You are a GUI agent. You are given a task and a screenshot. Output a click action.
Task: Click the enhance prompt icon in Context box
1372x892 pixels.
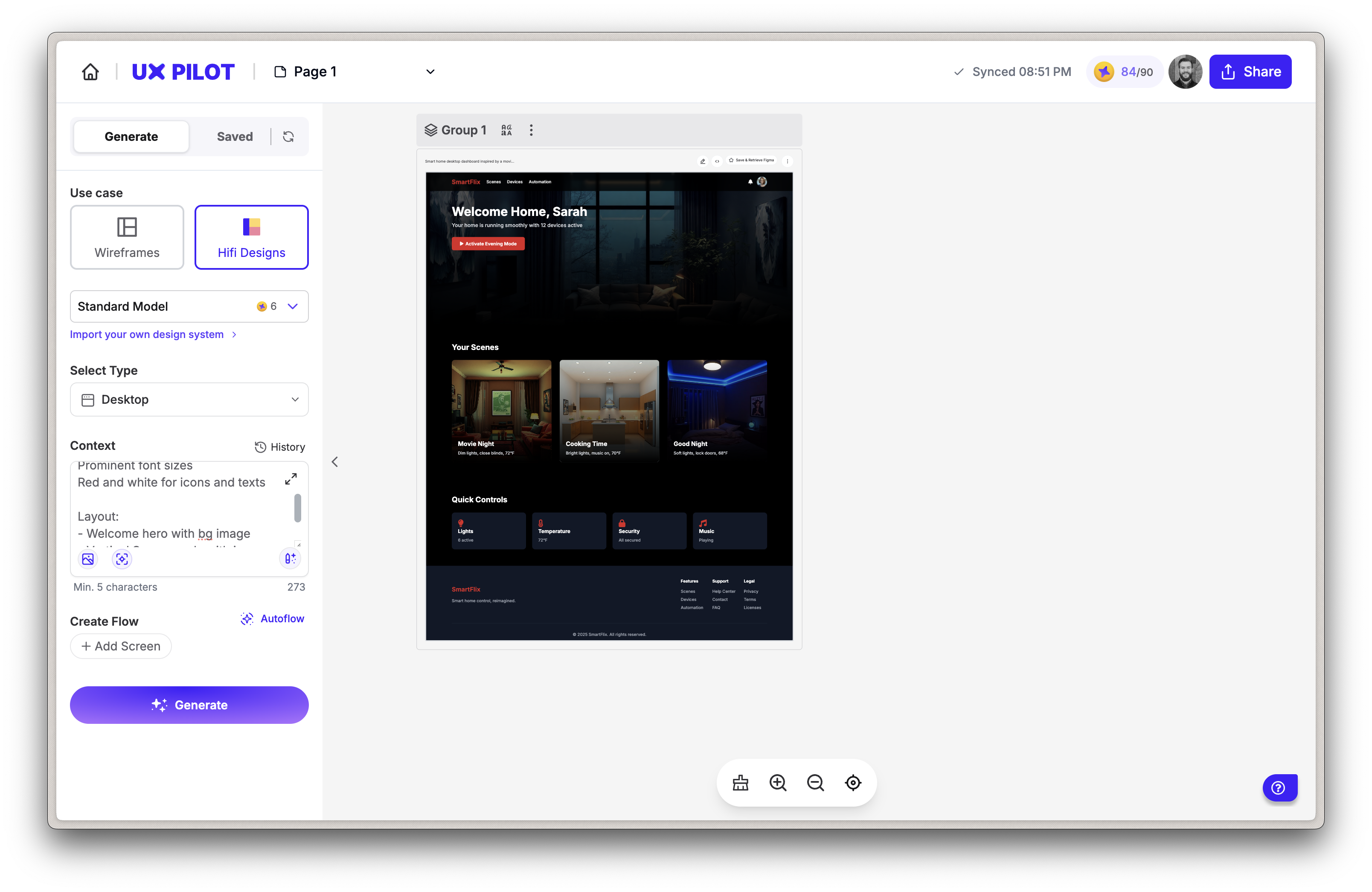point(290,558)
